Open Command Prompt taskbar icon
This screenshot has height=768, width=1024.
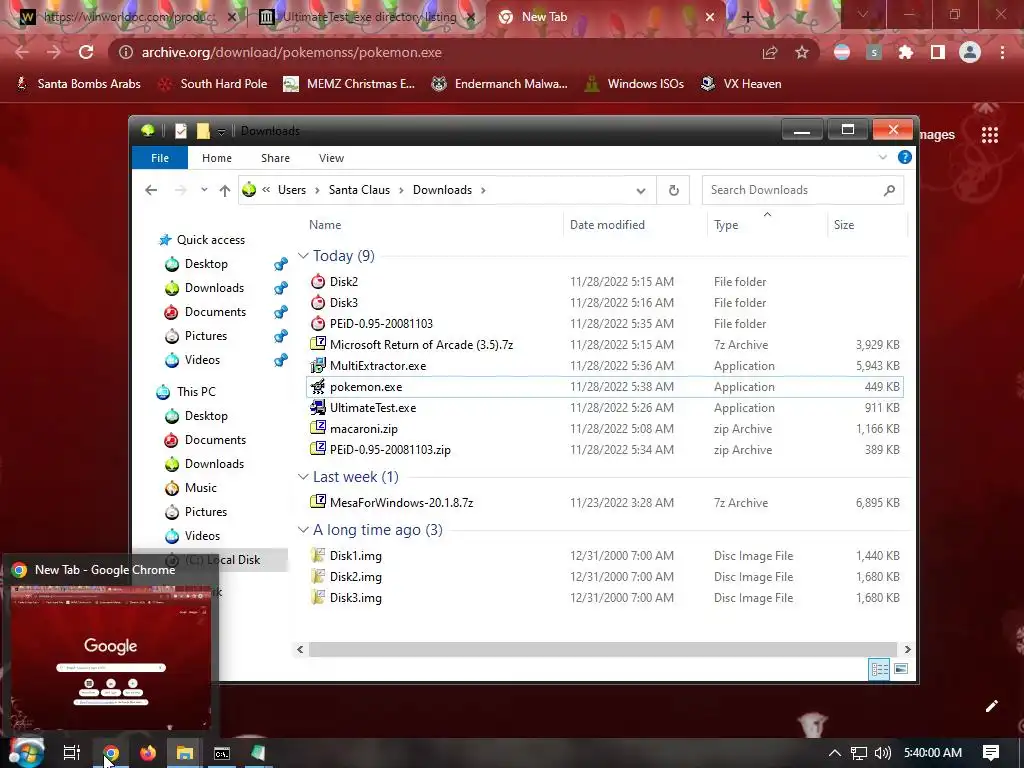[x=222, y=753]
